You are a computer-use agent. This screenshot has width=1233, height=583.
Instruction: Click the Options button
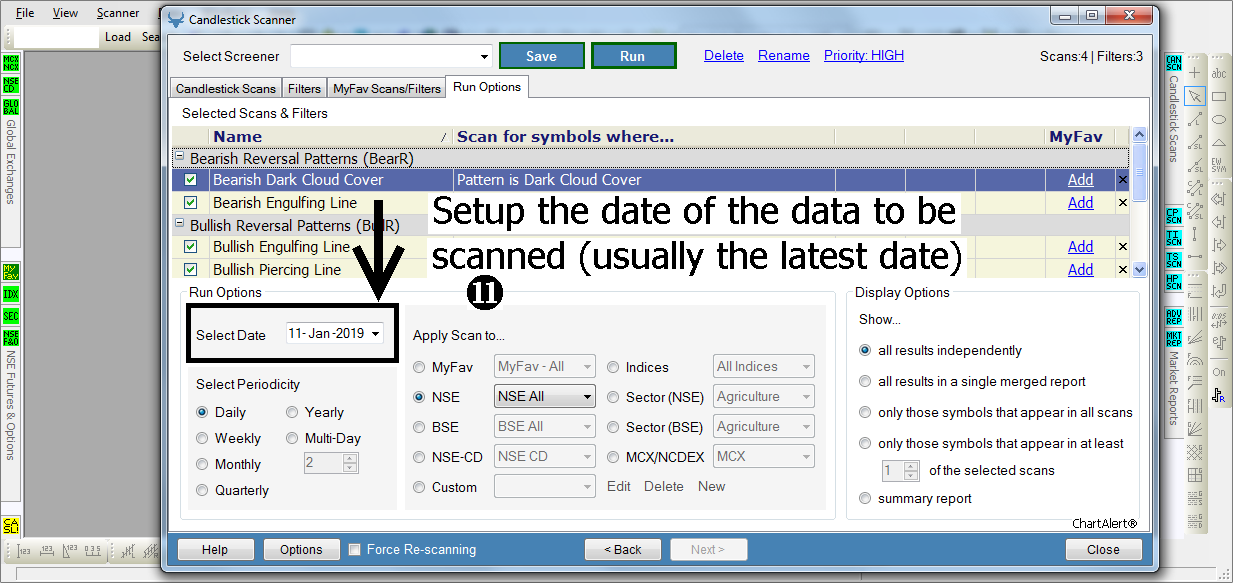301,549
